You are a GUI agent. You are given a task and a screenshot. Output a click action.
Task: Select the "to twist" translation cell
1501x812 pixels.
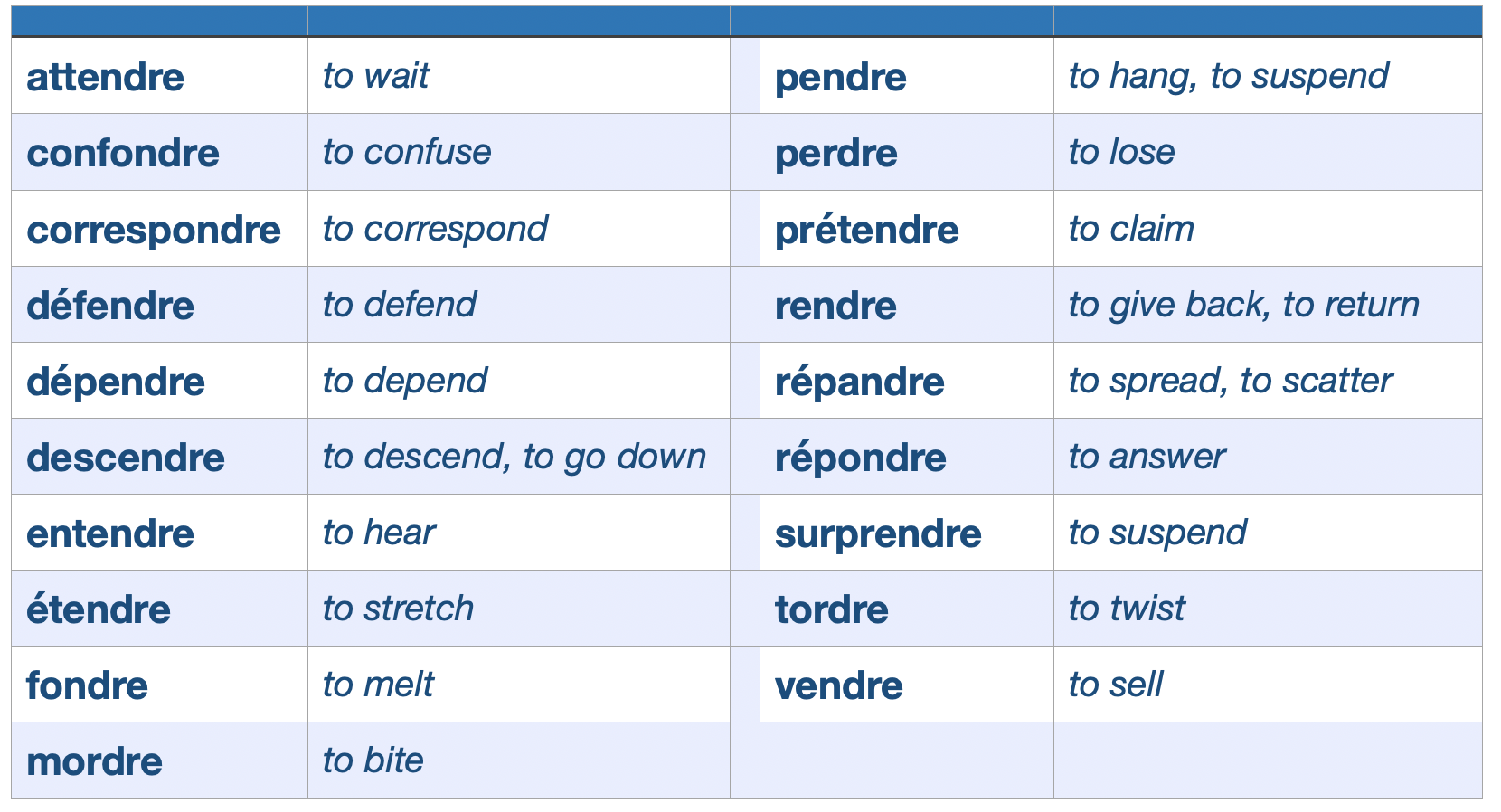pos(1127,609)
